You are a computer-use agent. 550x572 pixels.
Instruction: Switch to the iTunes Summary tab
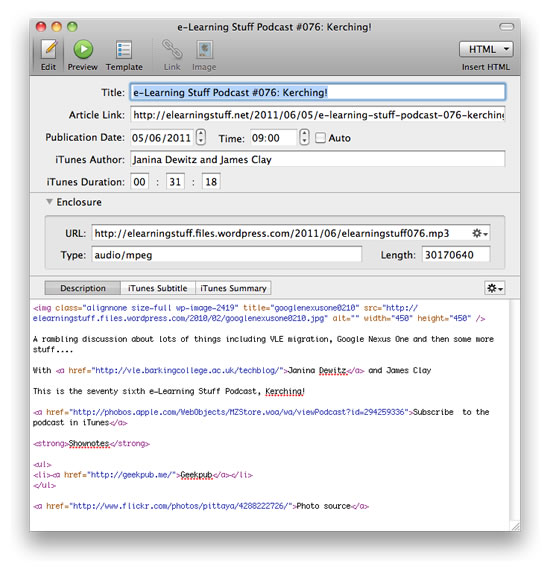[x=233, y=288]
